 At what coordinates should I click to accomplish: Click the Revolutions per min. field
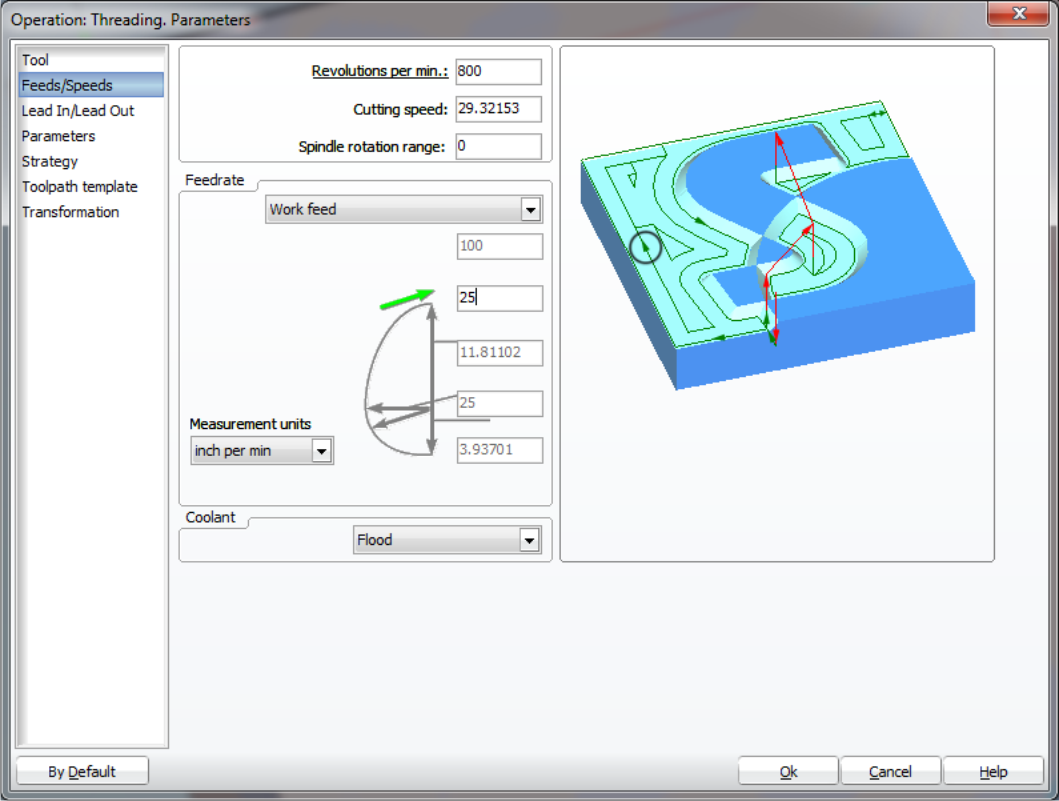click(498, 72)
